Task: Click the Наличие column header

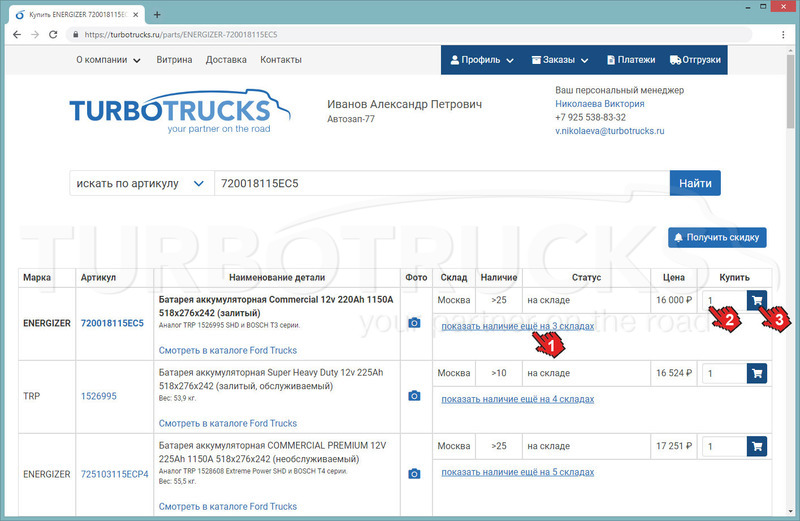Action: coord(498,278)
